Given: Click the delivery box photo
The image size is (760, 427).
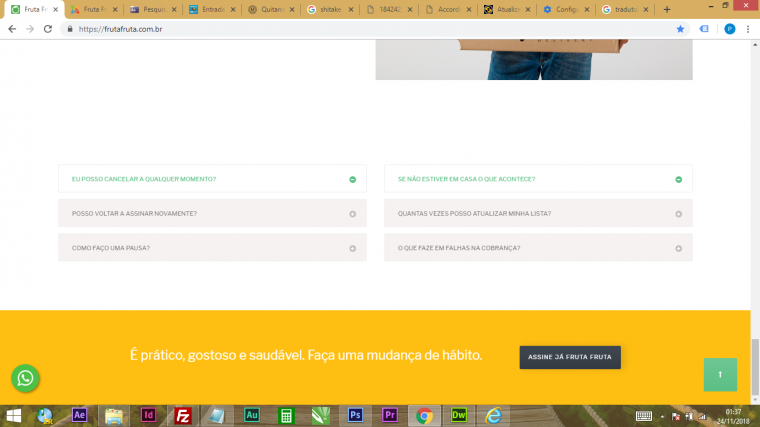Looking at the screenshot, I should point(534,60).
